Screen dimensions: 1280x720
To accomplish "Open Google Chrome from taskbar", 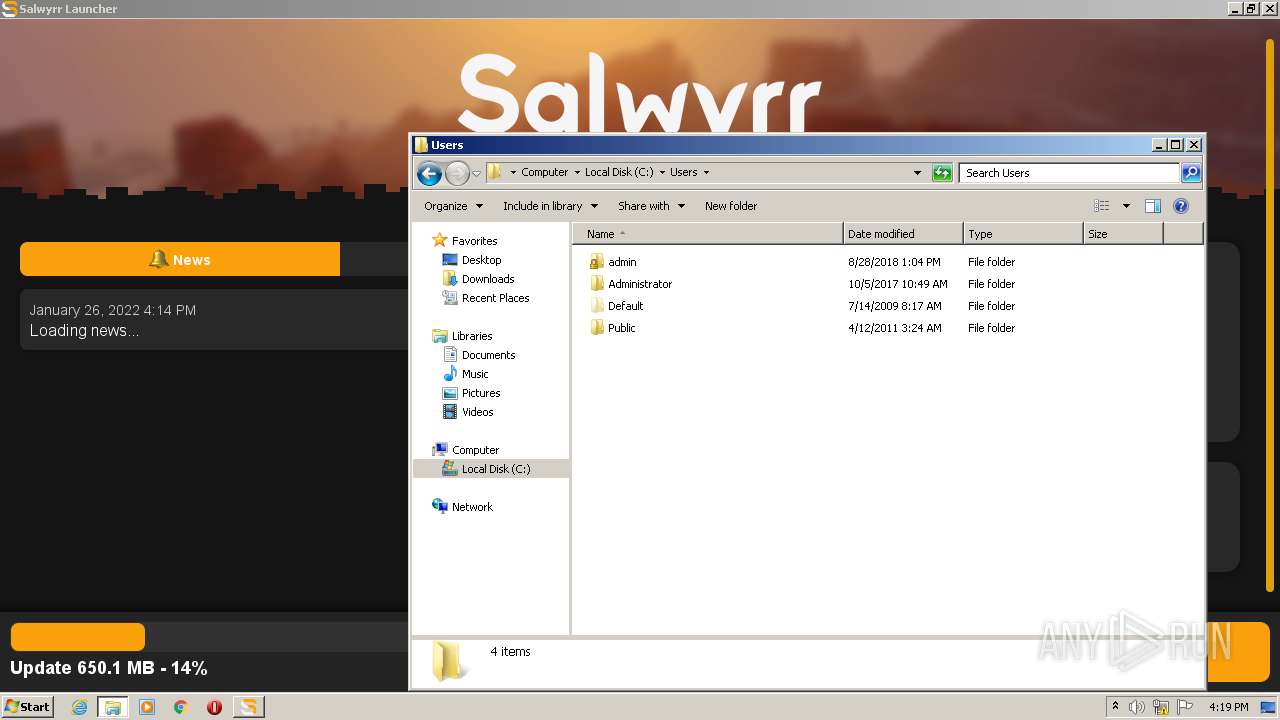I will coord(181,707).
